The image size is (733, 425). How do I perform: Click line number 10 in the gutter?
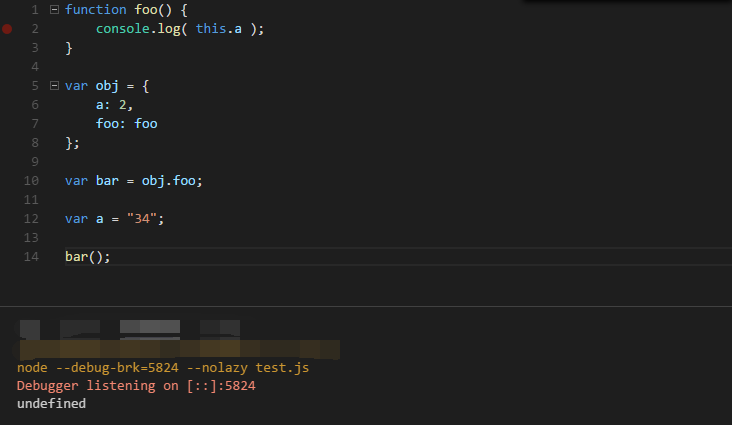[x=31, y=181]
